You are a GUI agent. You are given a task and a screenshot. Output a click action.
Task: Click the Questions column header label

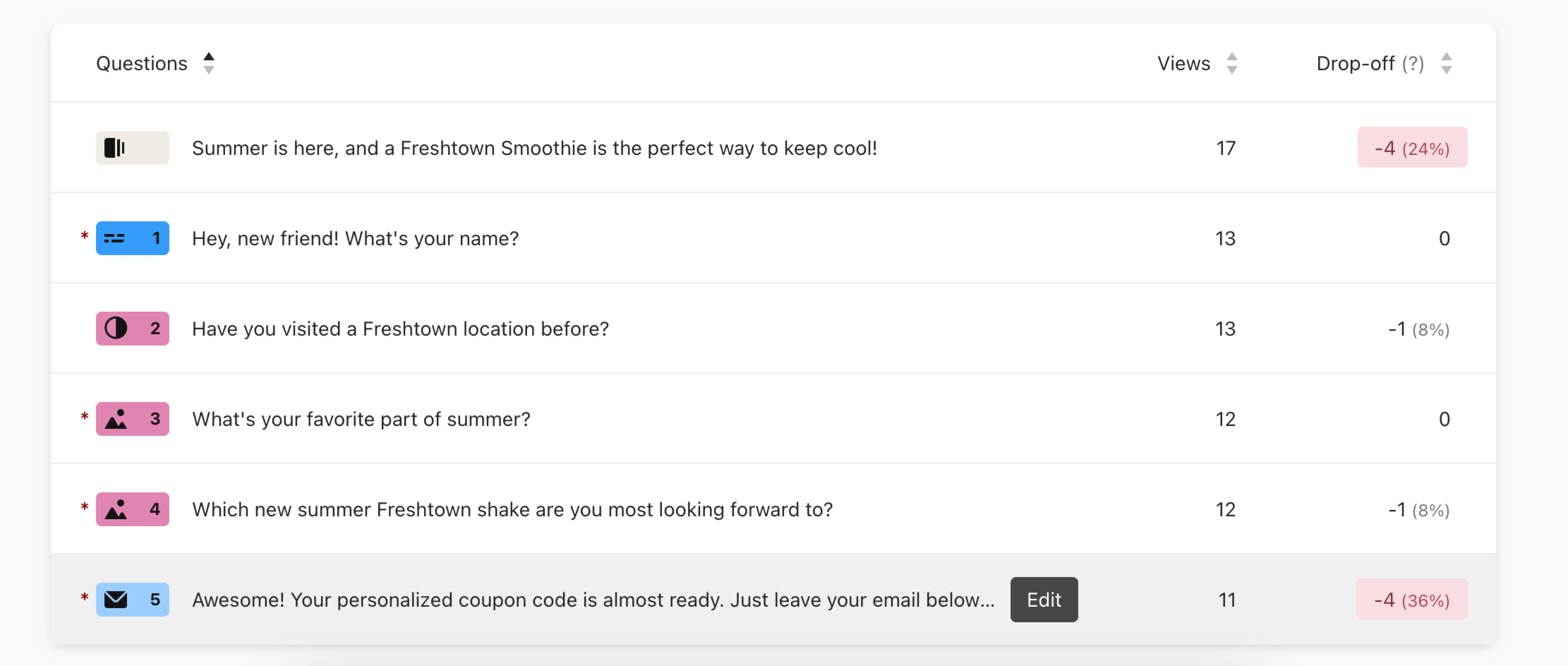pyautogui.click(x=141, y=63)
